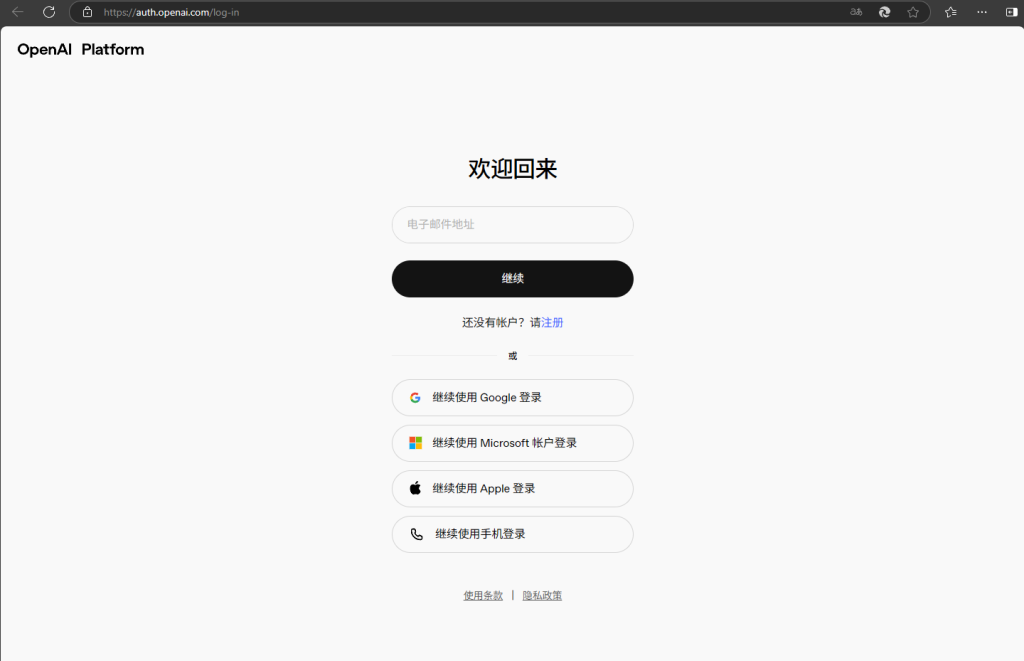
Task: Click the 继续 button
Action: [512, 278]
